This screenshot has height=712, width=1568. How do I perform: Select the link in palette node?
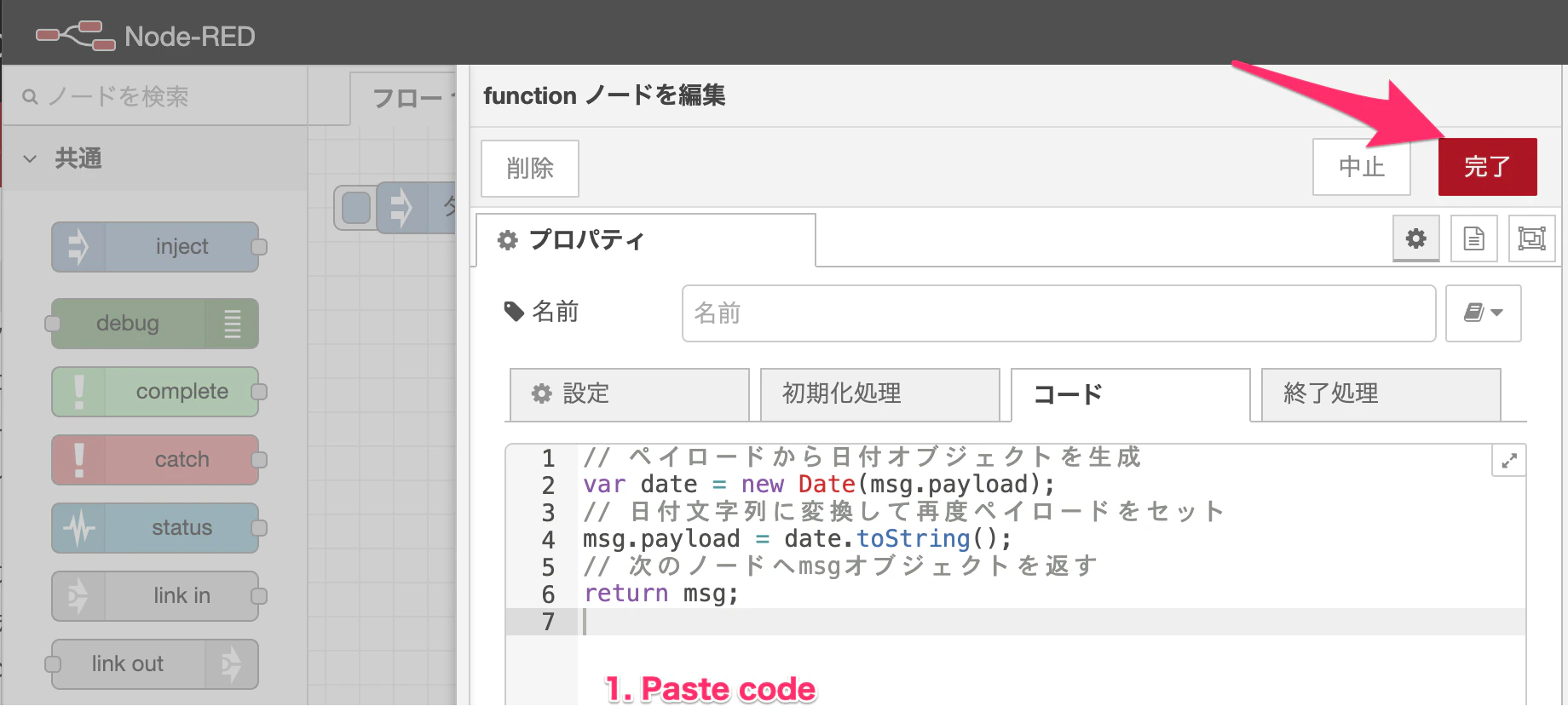coord(155,596)
